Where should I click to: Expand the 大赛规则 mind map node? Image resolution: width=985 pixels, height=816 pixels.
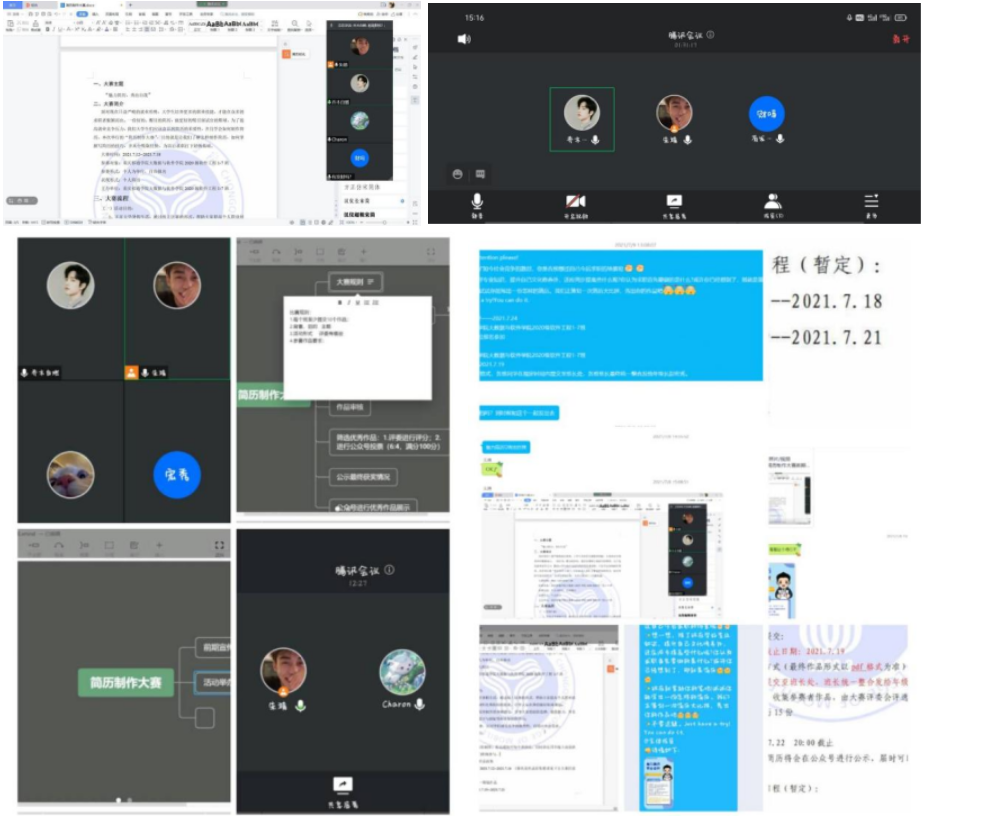point(352,284)
